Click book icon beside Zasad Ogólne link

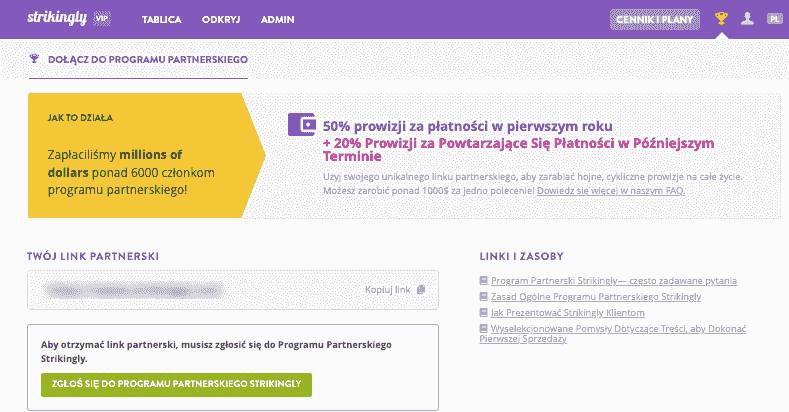point(484,296)
